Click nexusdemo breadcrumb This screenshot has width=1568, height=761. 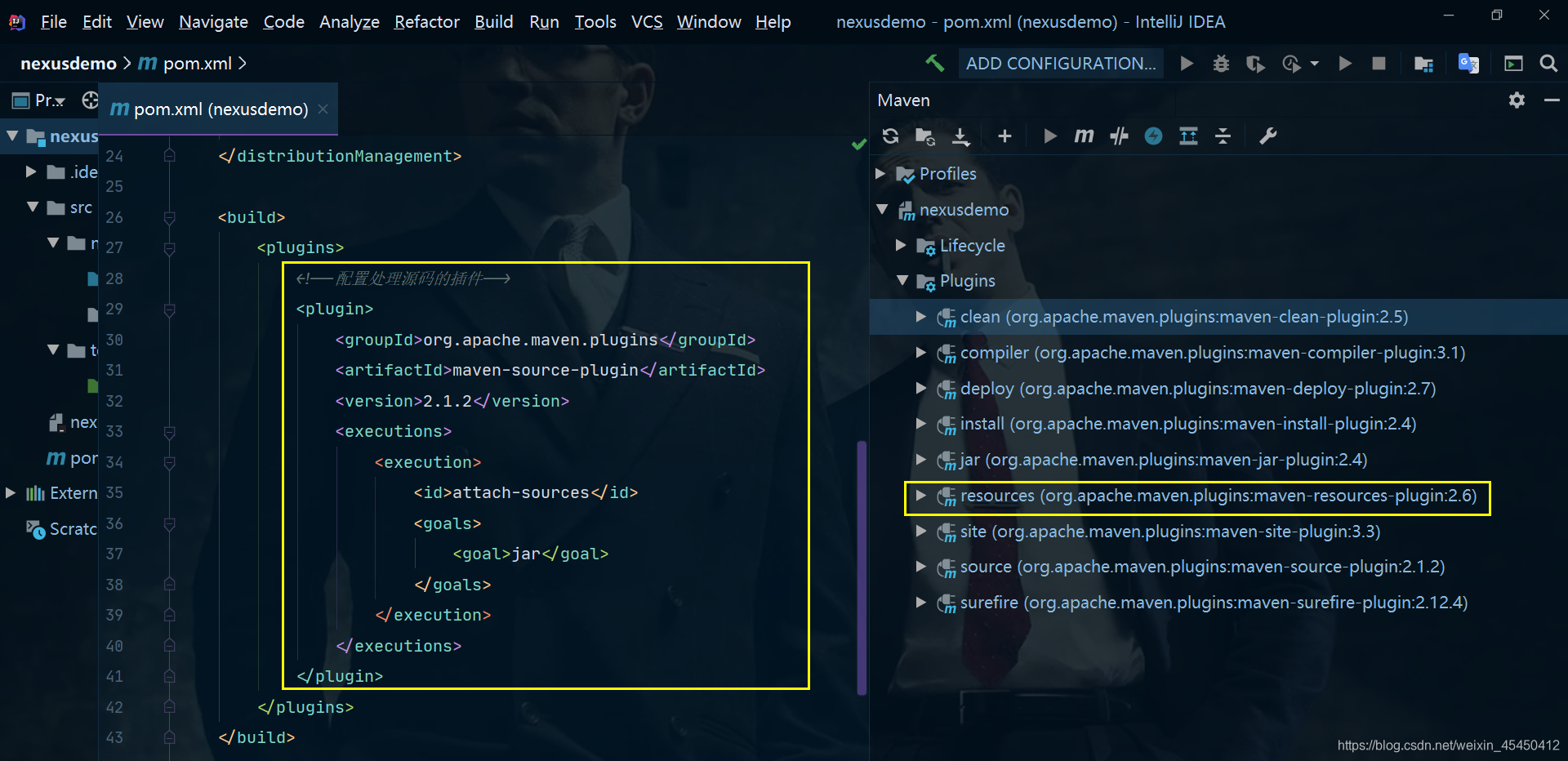(69, 63)
